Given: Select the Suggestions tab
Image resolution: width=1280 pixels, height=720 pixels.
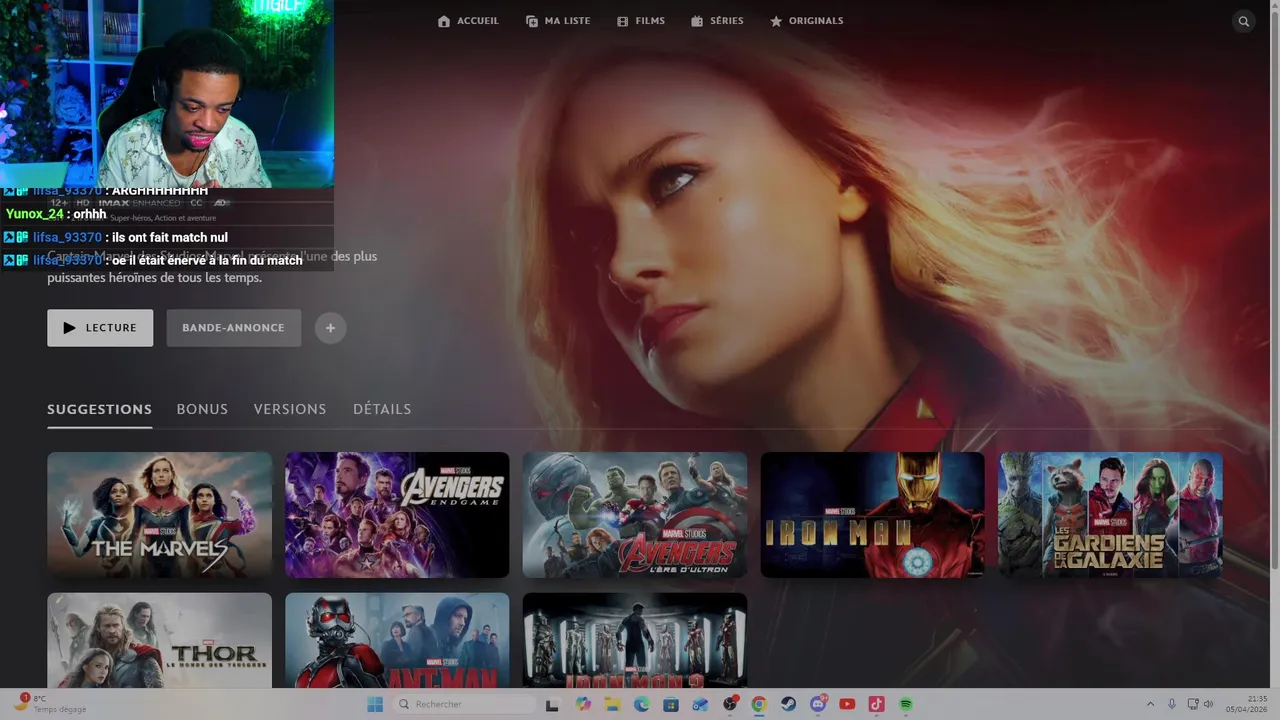Looking at the screenshot, I should 99,409.
